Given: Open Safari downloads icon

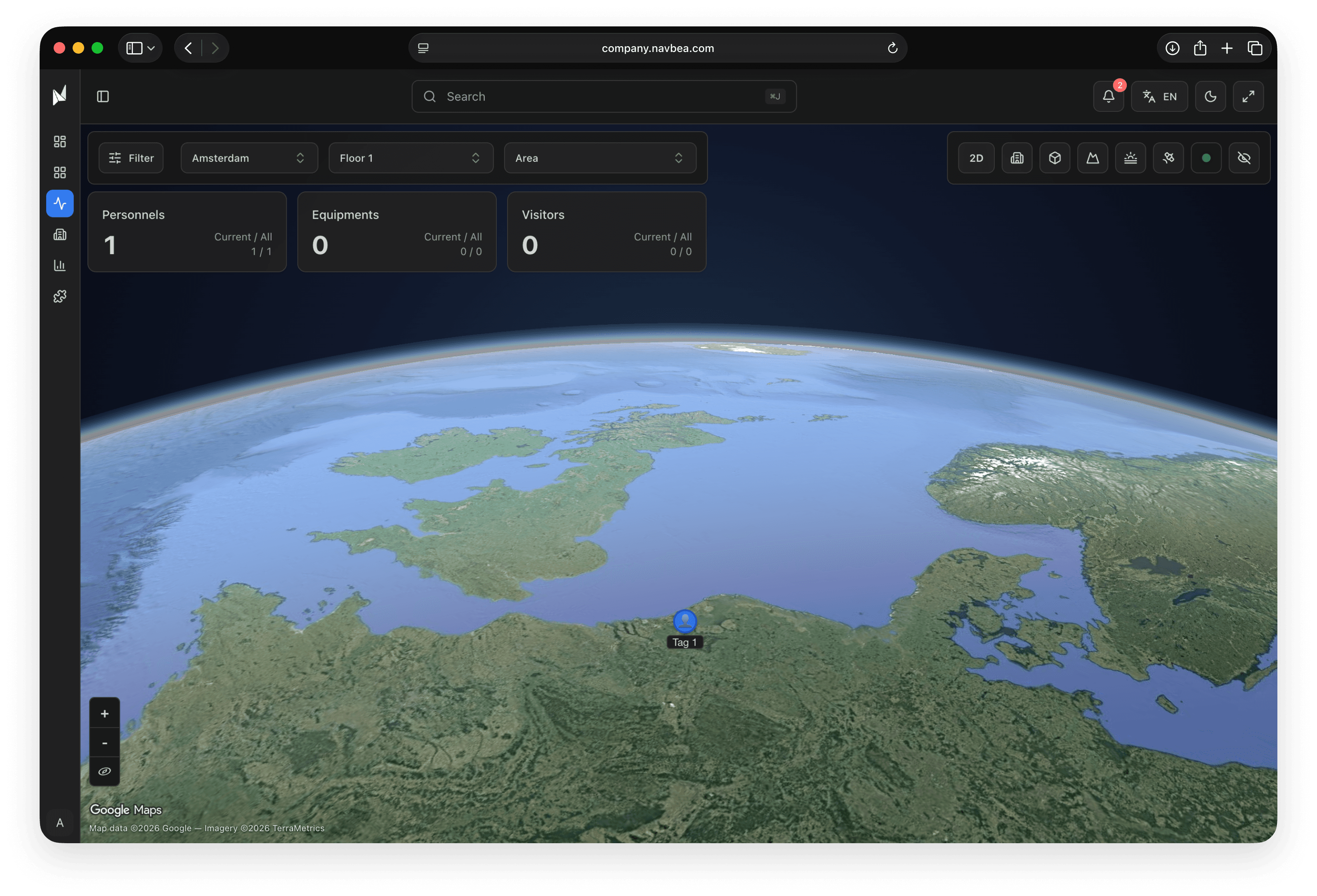Looking at the screenshot, I should (1173, 48).
